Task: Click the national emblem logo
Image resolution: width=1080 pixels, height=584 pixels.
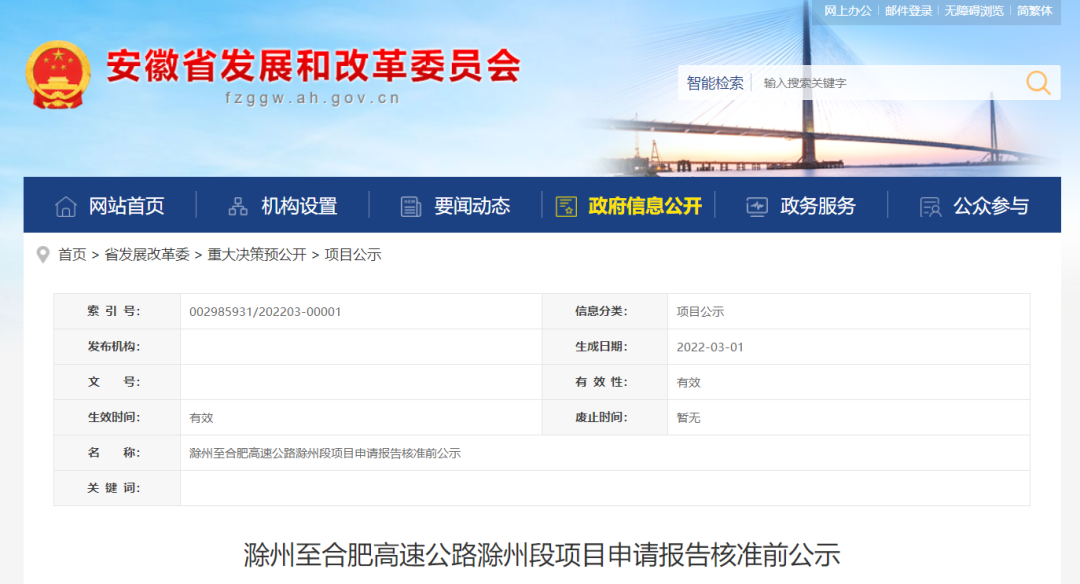Action: pos(57,75)
